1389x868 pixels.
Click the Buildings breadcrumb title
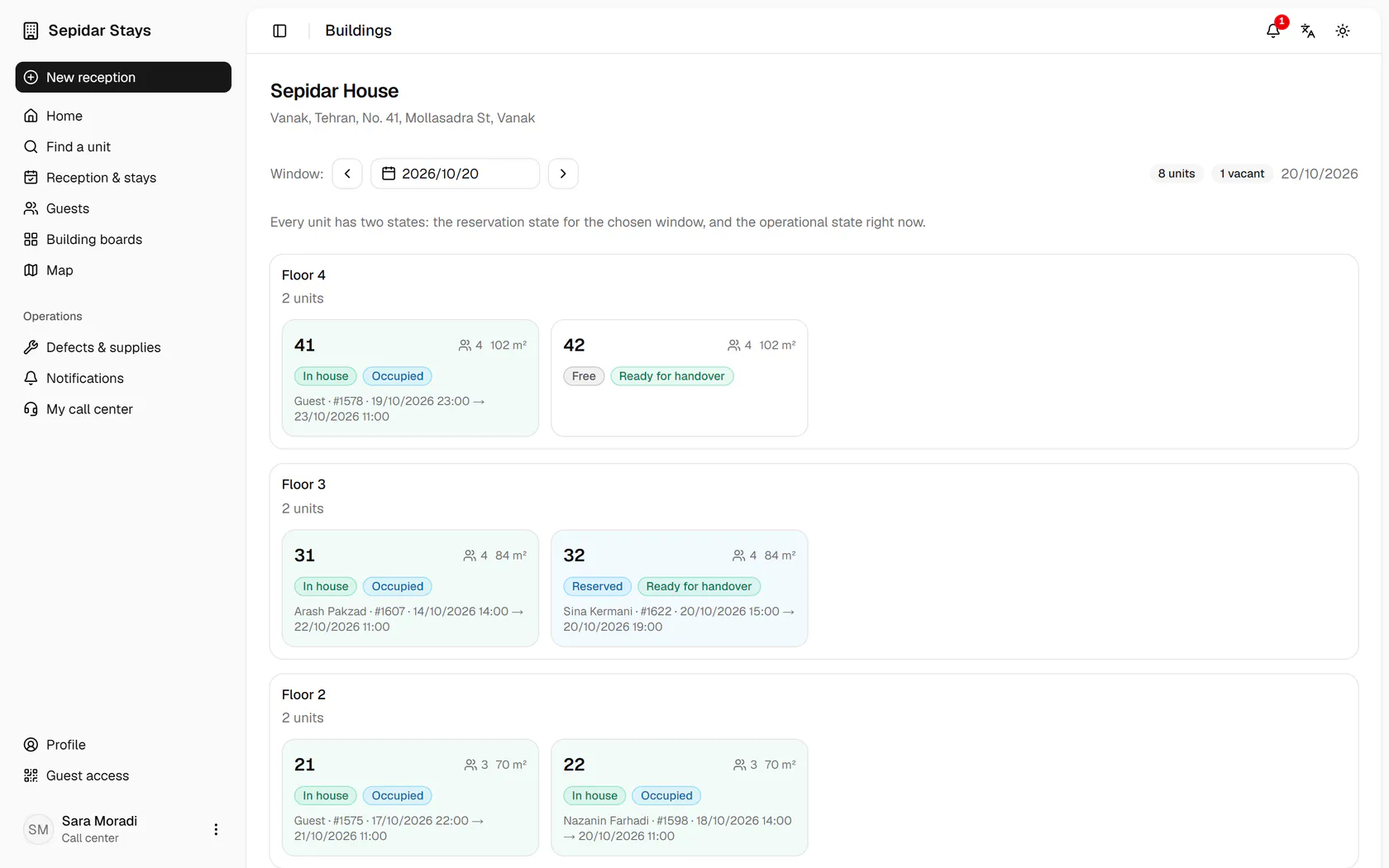tap(358, 31)
